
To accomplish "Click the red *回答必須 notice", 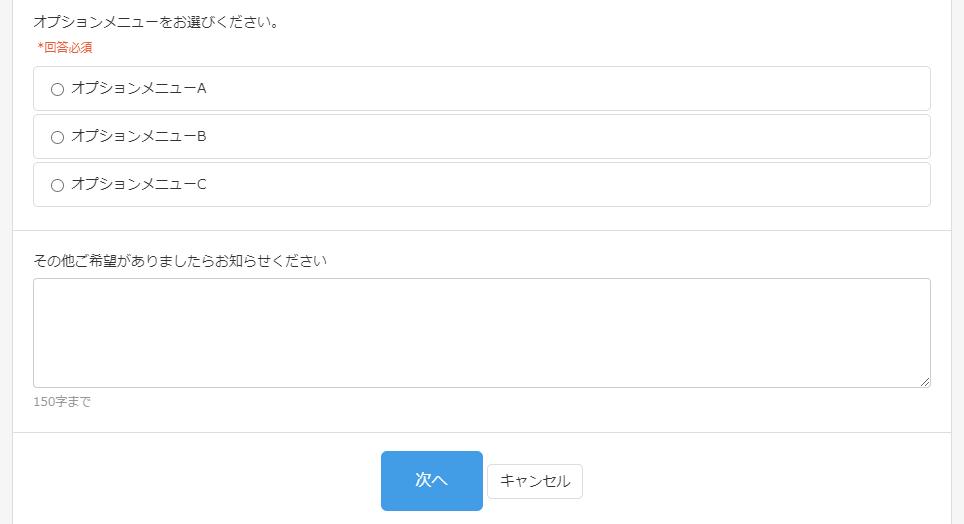I will coord(65,47).
